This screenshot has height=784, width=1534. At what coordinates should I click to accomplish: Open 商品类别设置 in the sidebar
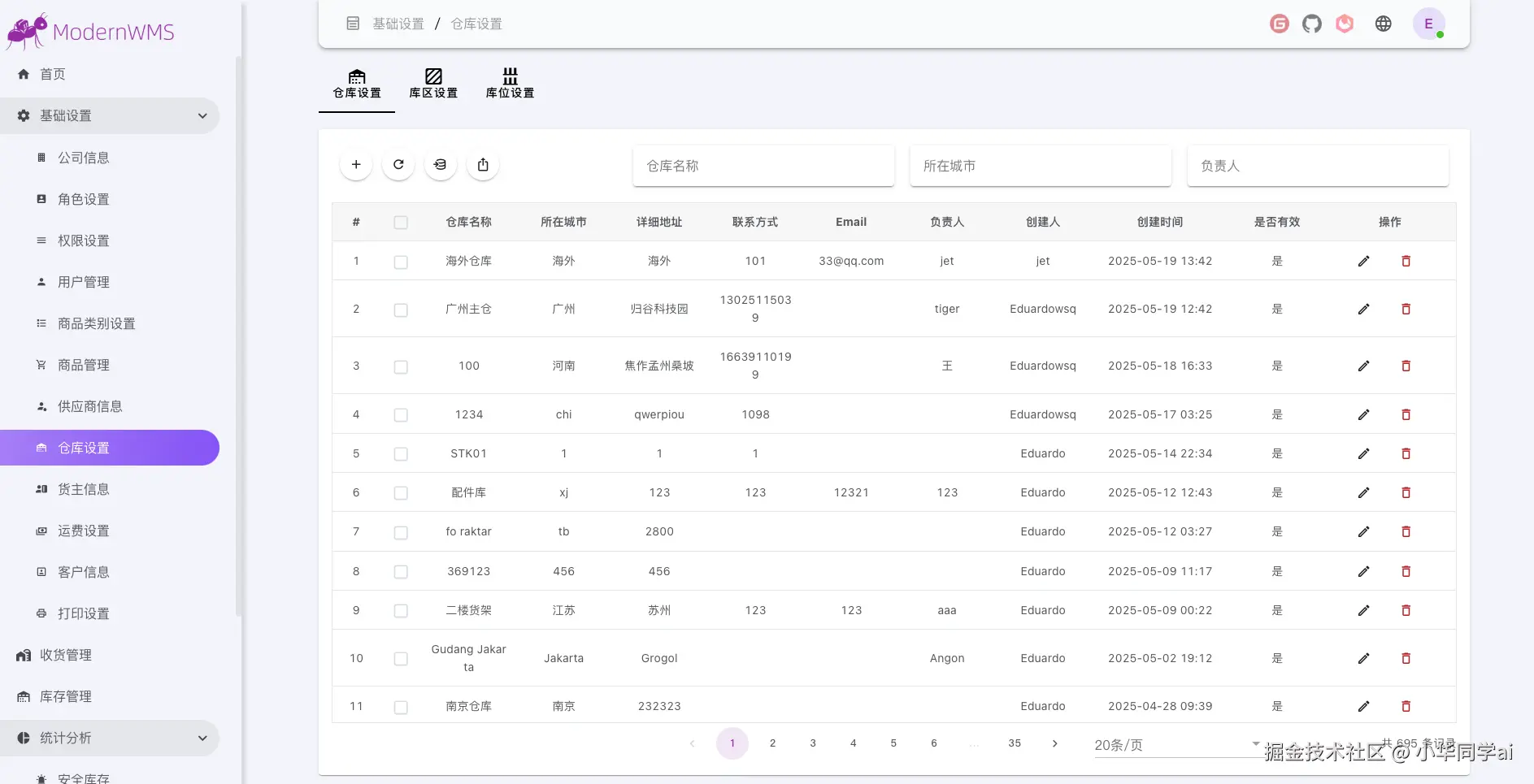(x=110, y=323)
